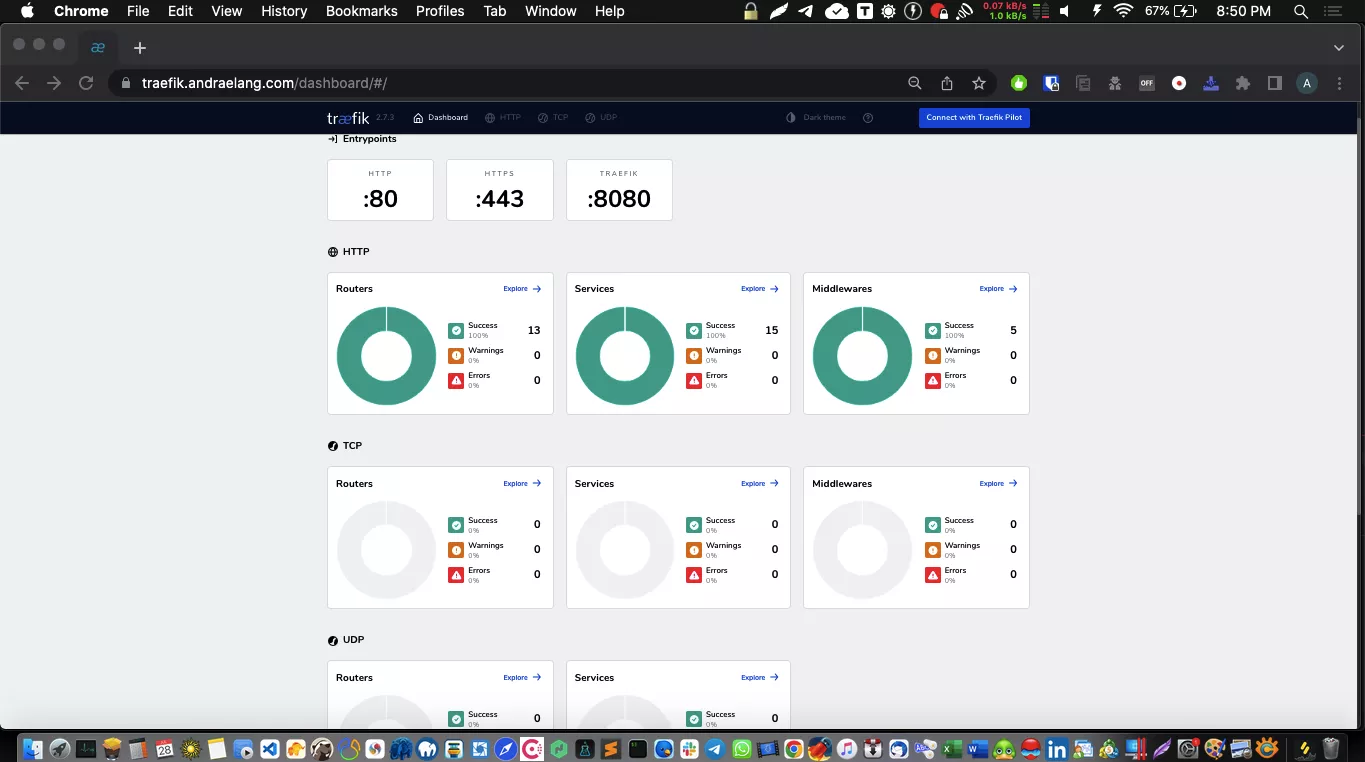
Task: Toggle the Chrome side panel icon
Action: [1274, 83]
